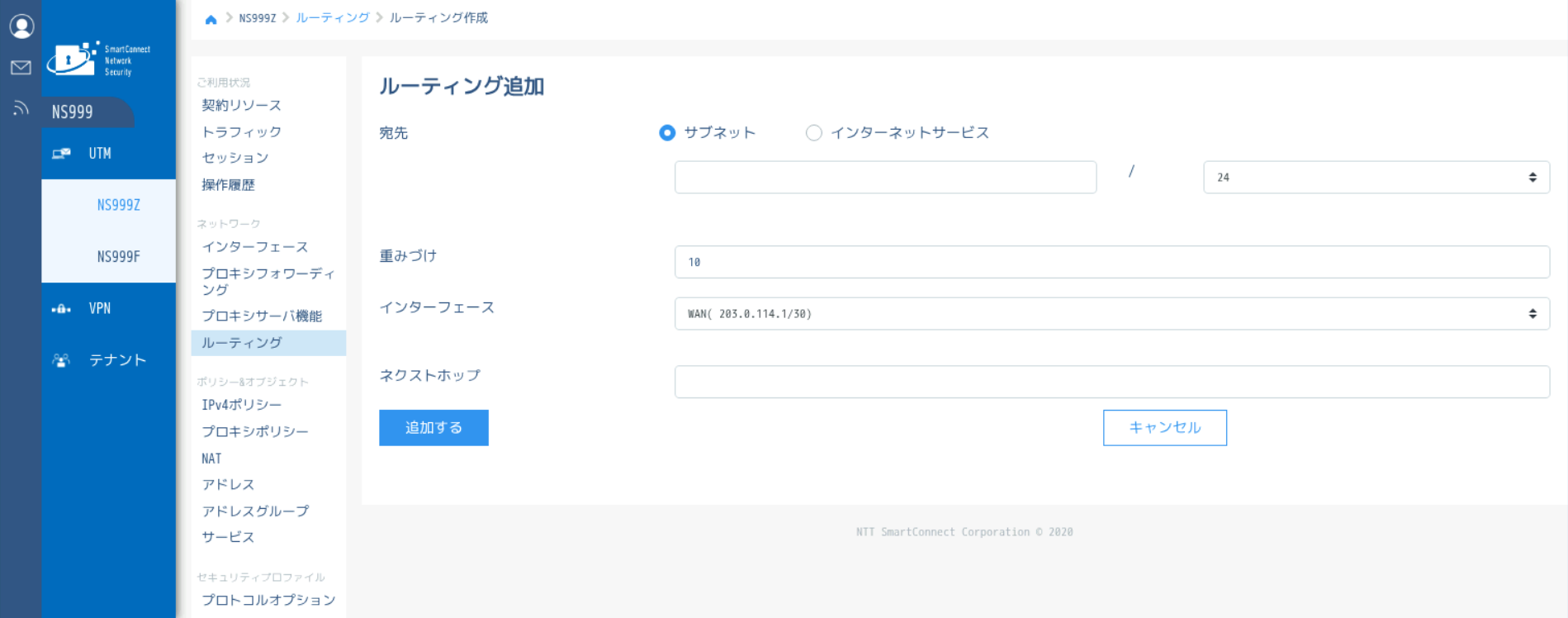Open the テナント menu section

[x=109, y=360]
